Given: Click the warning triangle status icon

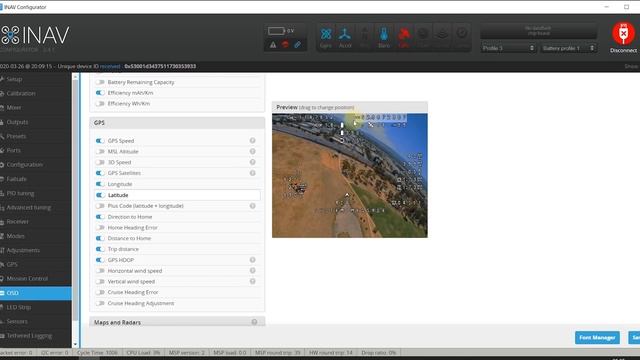Looking at the screenshot, I should coord(273,44).
